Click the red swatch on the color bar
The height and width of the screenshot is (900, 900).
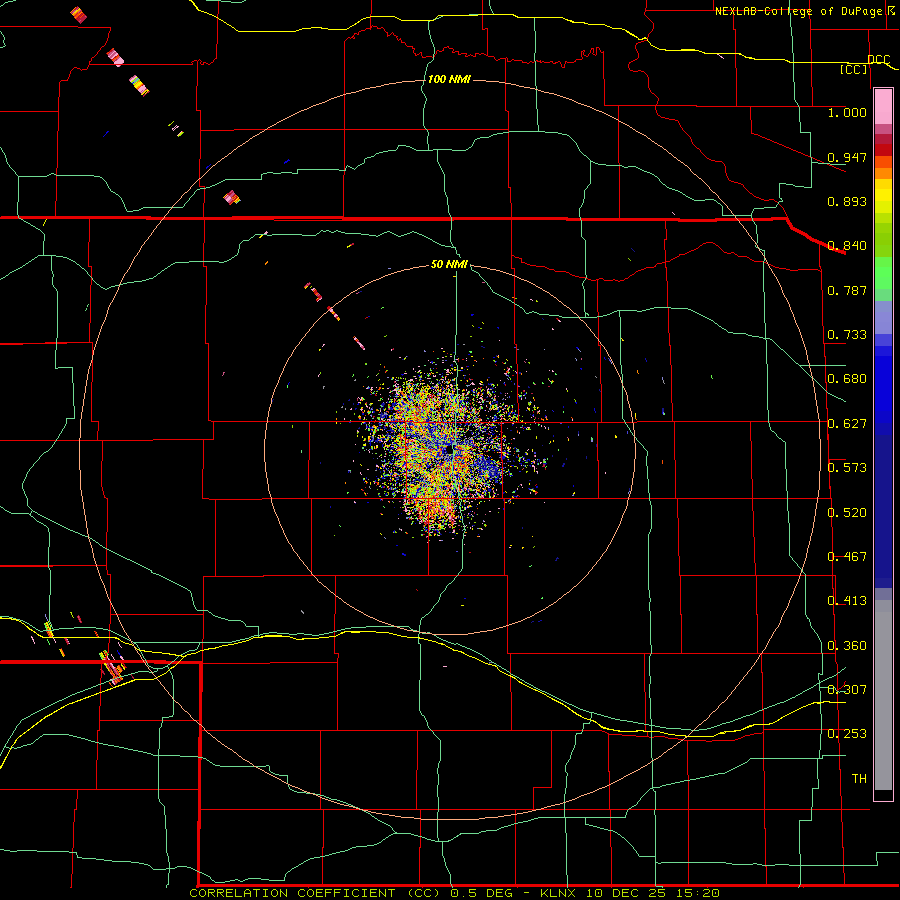(883, 150)
